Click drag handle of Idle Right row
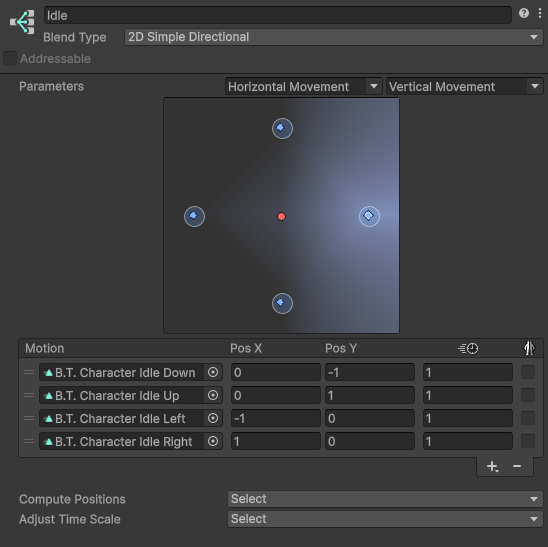 (29, 441)
